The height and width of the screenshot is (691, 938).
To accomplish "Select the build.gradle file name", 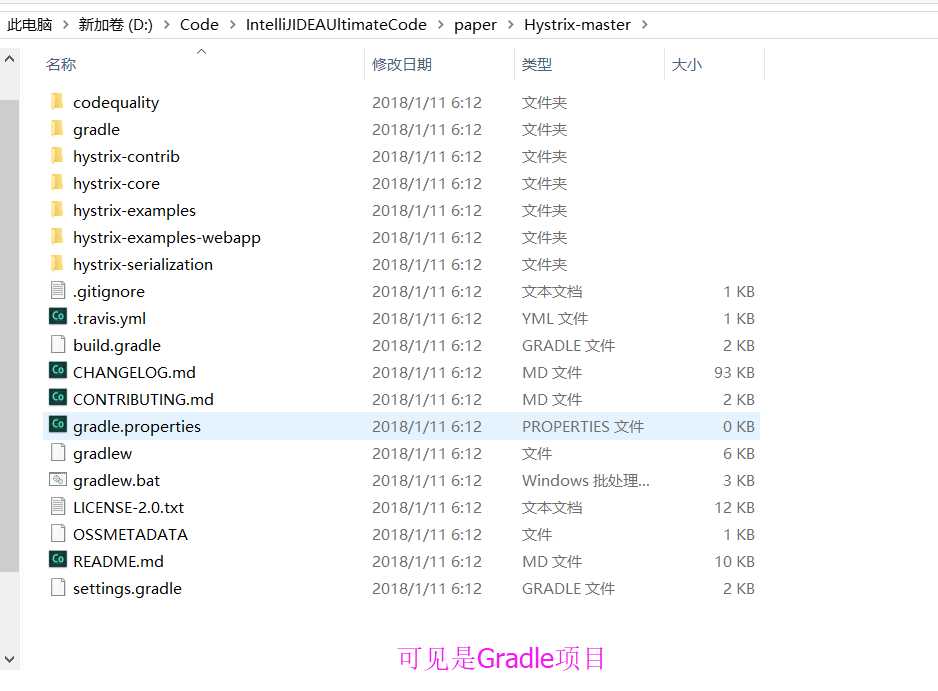I will pyautogui.click(x=117, y=345).
